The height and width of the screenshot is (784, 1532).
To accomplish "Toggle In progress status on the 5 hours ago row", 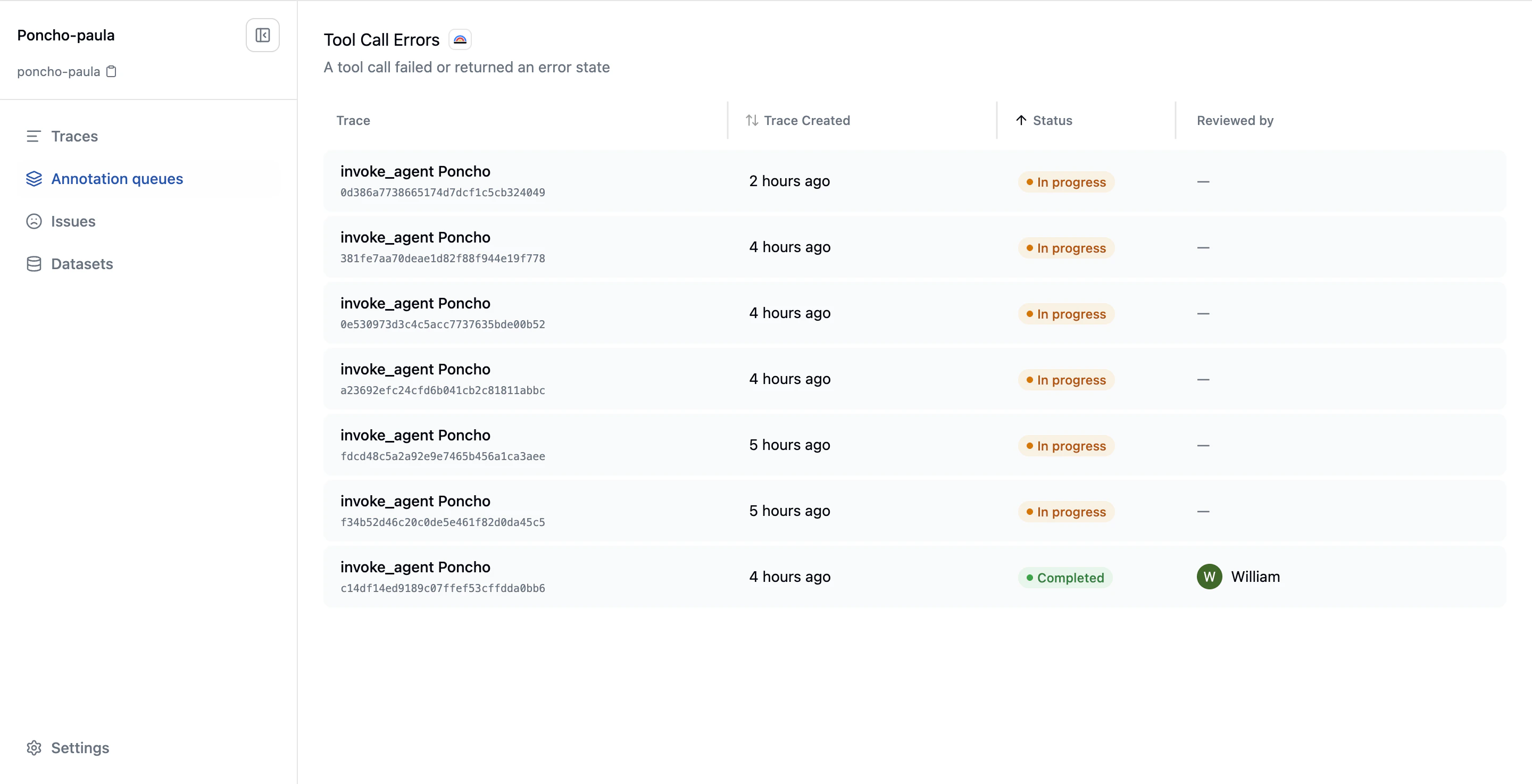I will [1065, 446].
